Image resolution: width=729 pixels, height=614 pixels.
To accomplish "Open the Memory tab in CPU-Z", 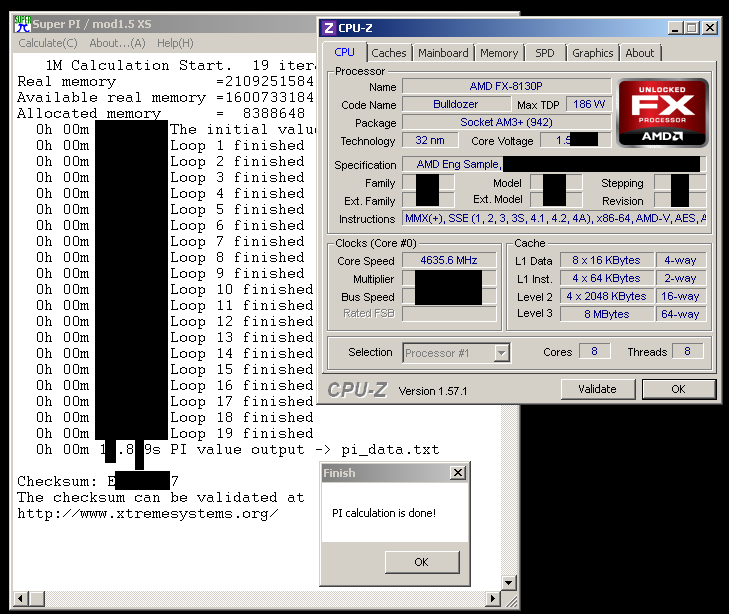I will 498,53.
